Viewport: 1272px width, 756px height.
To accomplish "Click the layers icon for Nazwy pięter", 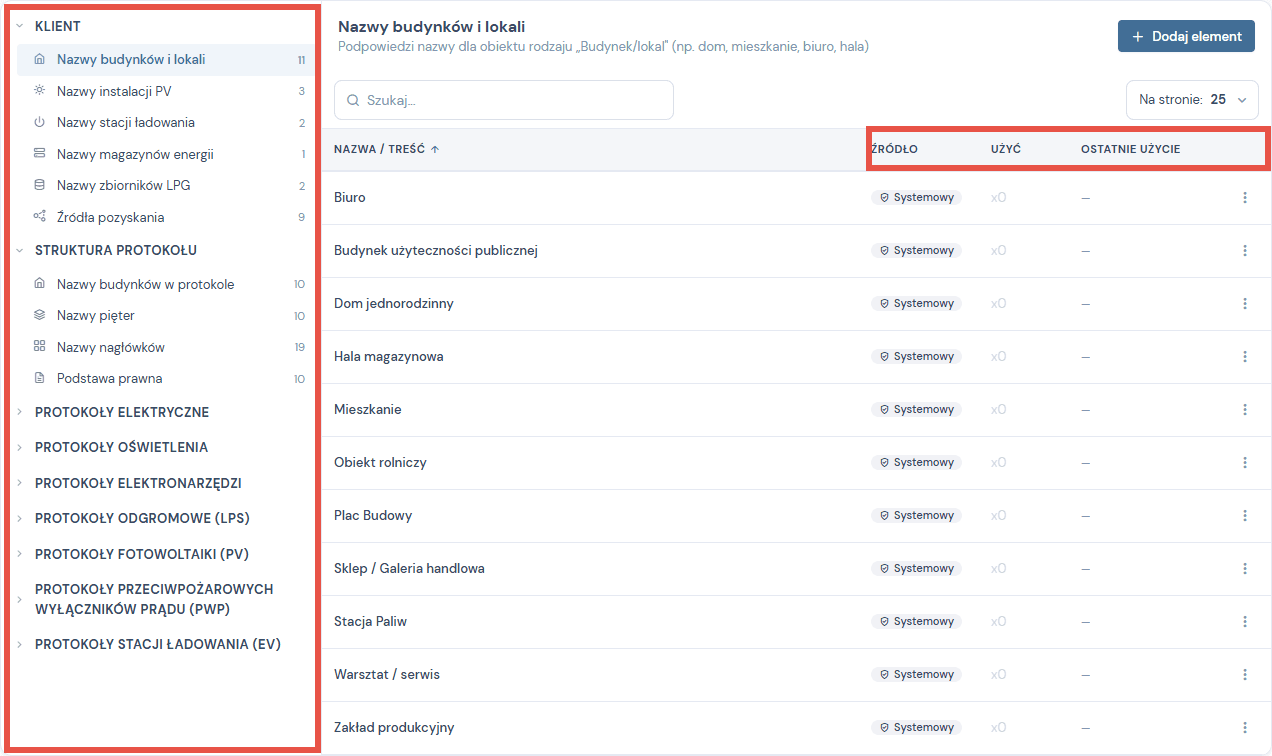I will point(40,316).
